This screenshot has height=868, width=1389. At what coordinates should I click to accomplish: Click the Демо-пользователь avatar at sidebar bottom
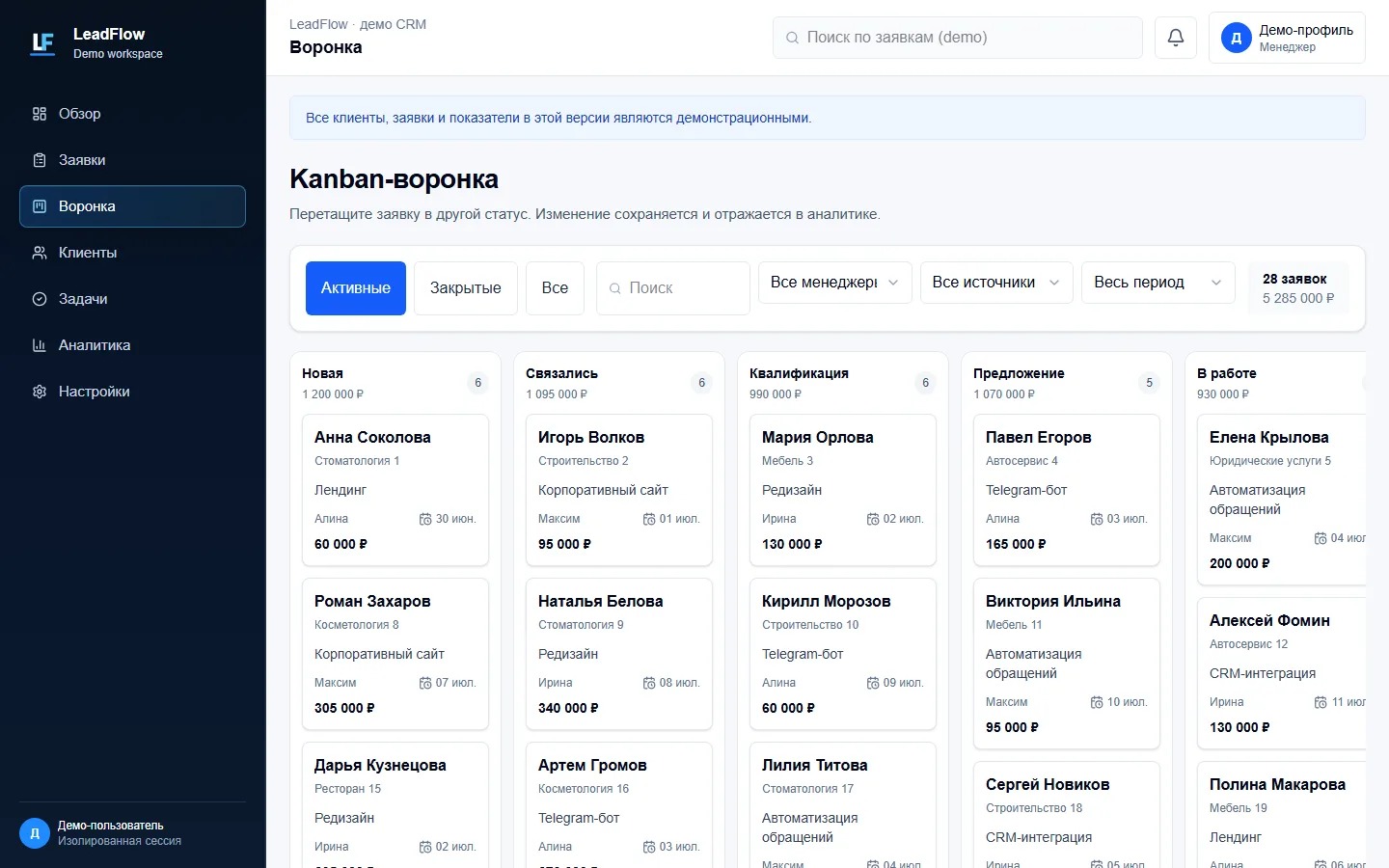coord(35,833)
